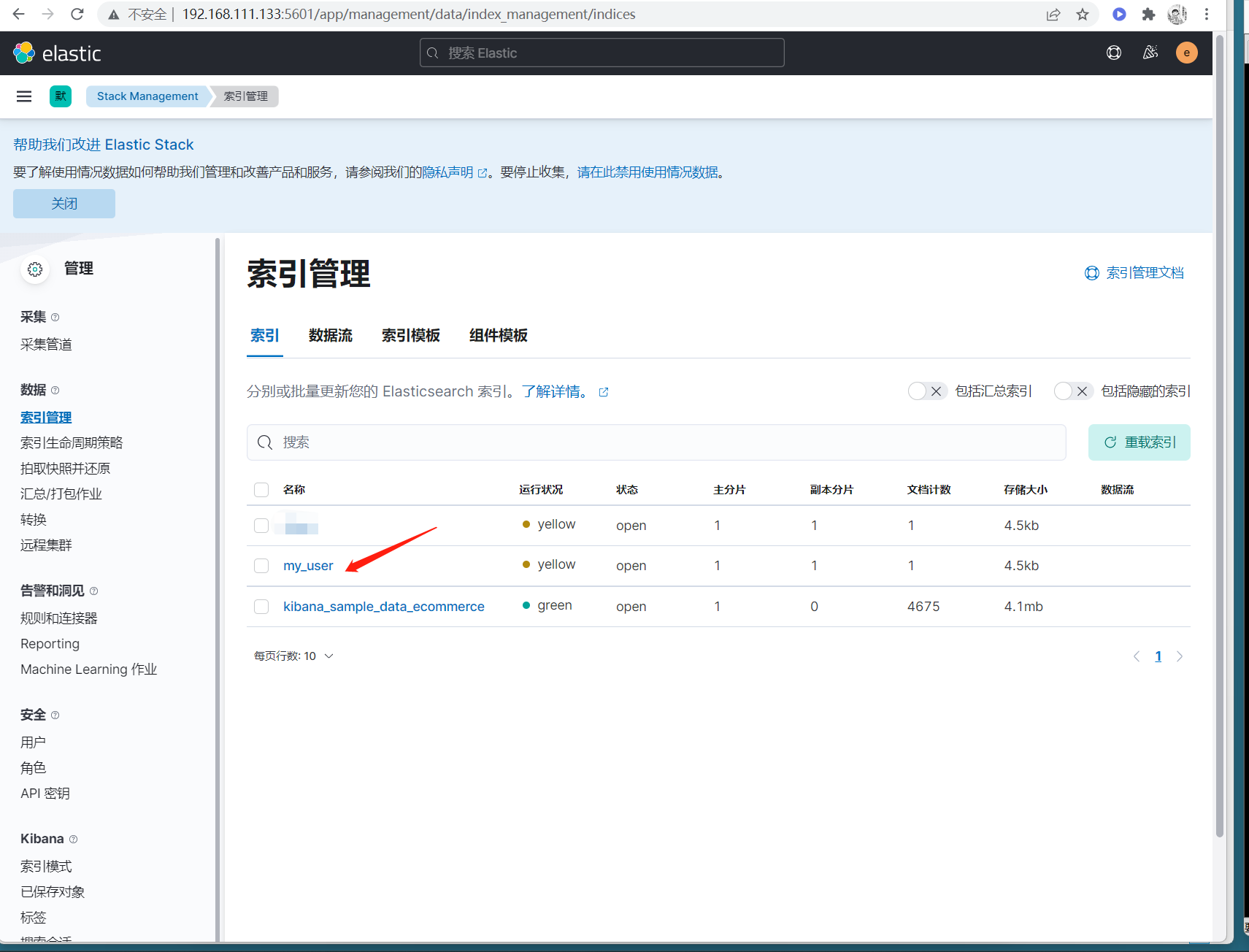
Task: Switch to the 索引 tab
Action: (x=265, y=335)
